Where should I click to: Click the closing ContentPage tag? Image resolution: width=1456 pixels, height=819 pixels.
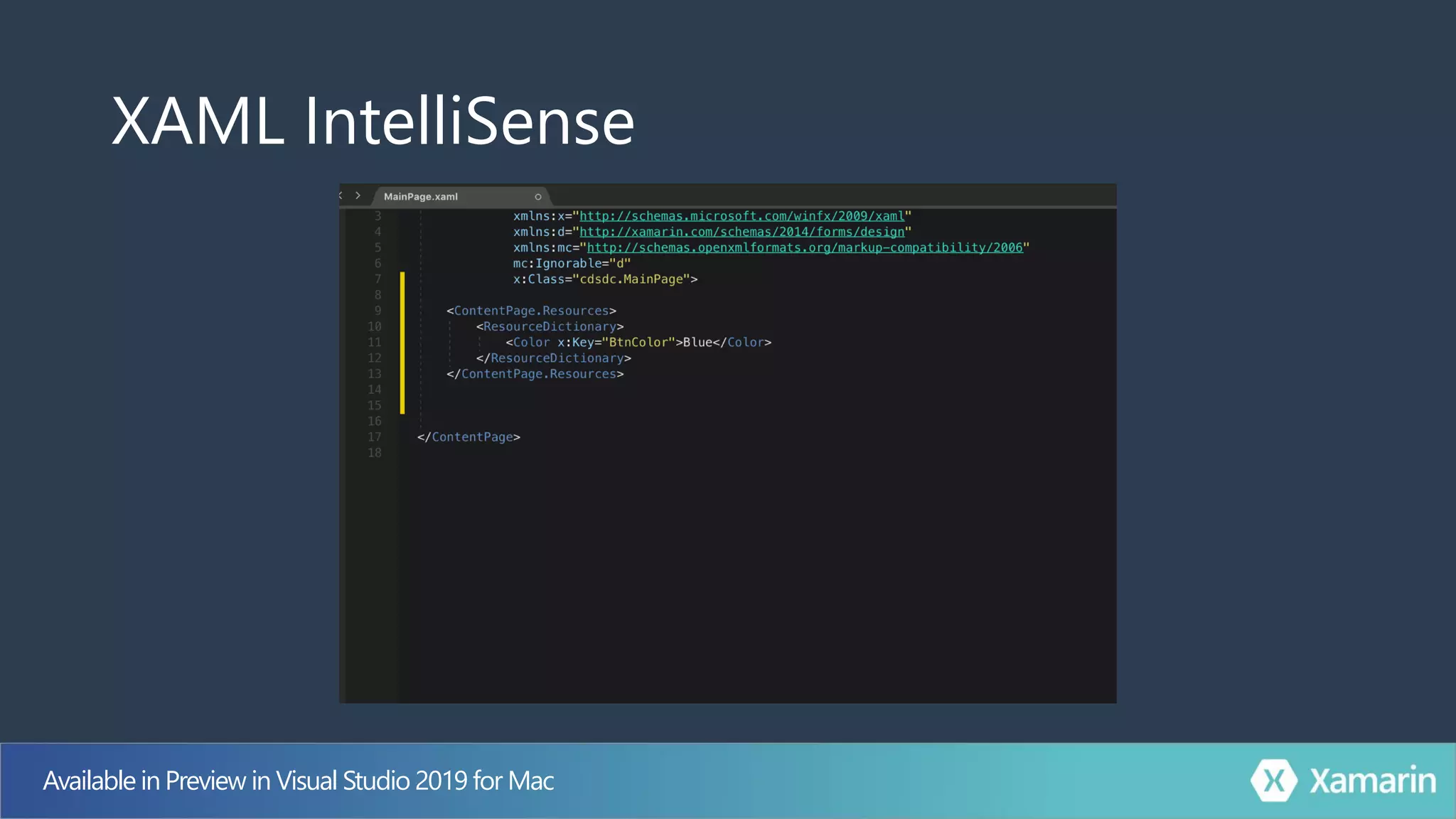click(469, 437)
